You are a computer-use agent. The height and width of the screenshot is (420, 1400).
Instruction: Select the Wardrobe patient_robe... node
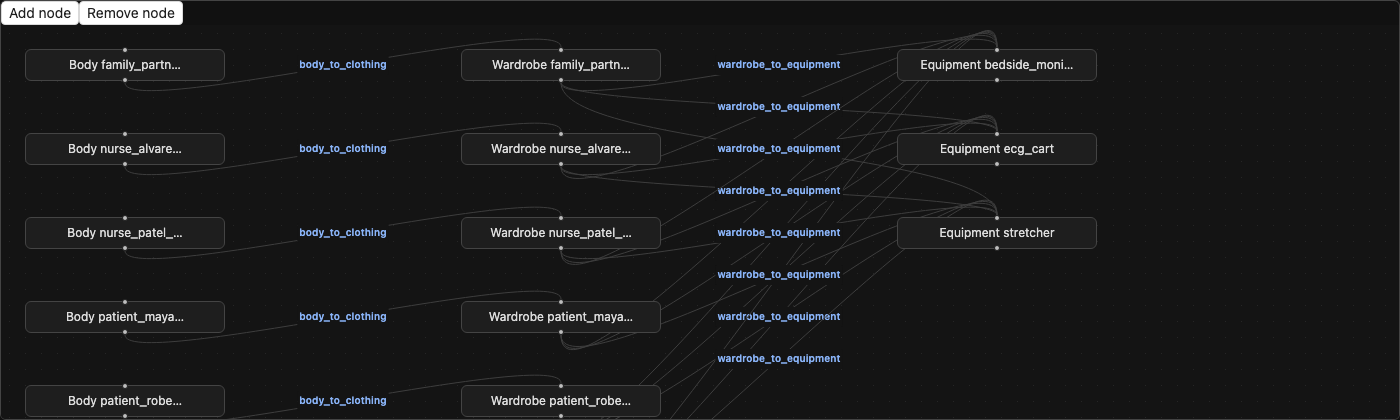[561, 401]
